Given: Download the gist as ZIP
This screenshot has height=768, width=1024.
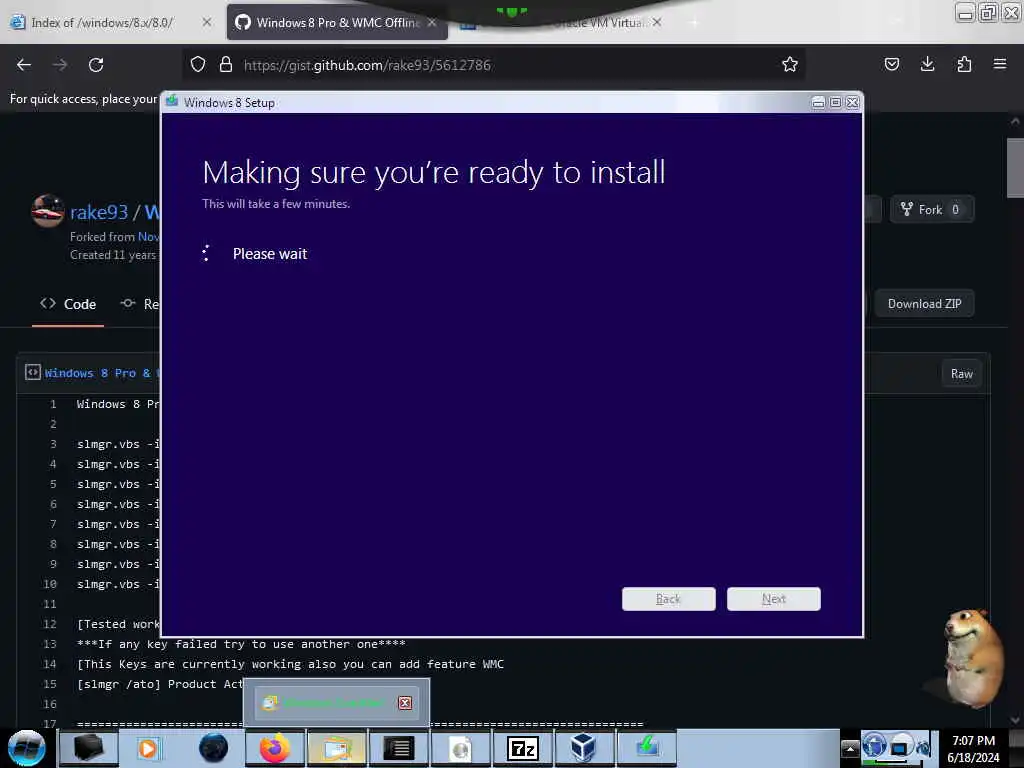Looking at the screenshot, I should pos(924,304).
